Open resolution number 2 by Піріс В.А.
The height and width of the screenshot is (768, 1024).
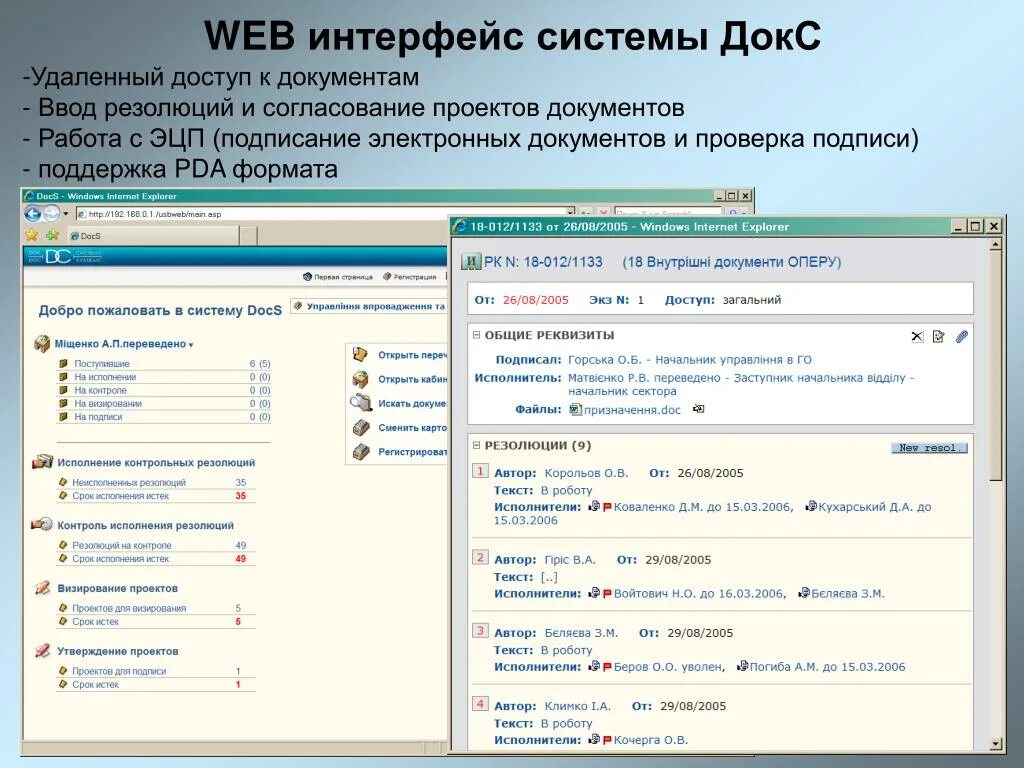(x=480, y=557)
